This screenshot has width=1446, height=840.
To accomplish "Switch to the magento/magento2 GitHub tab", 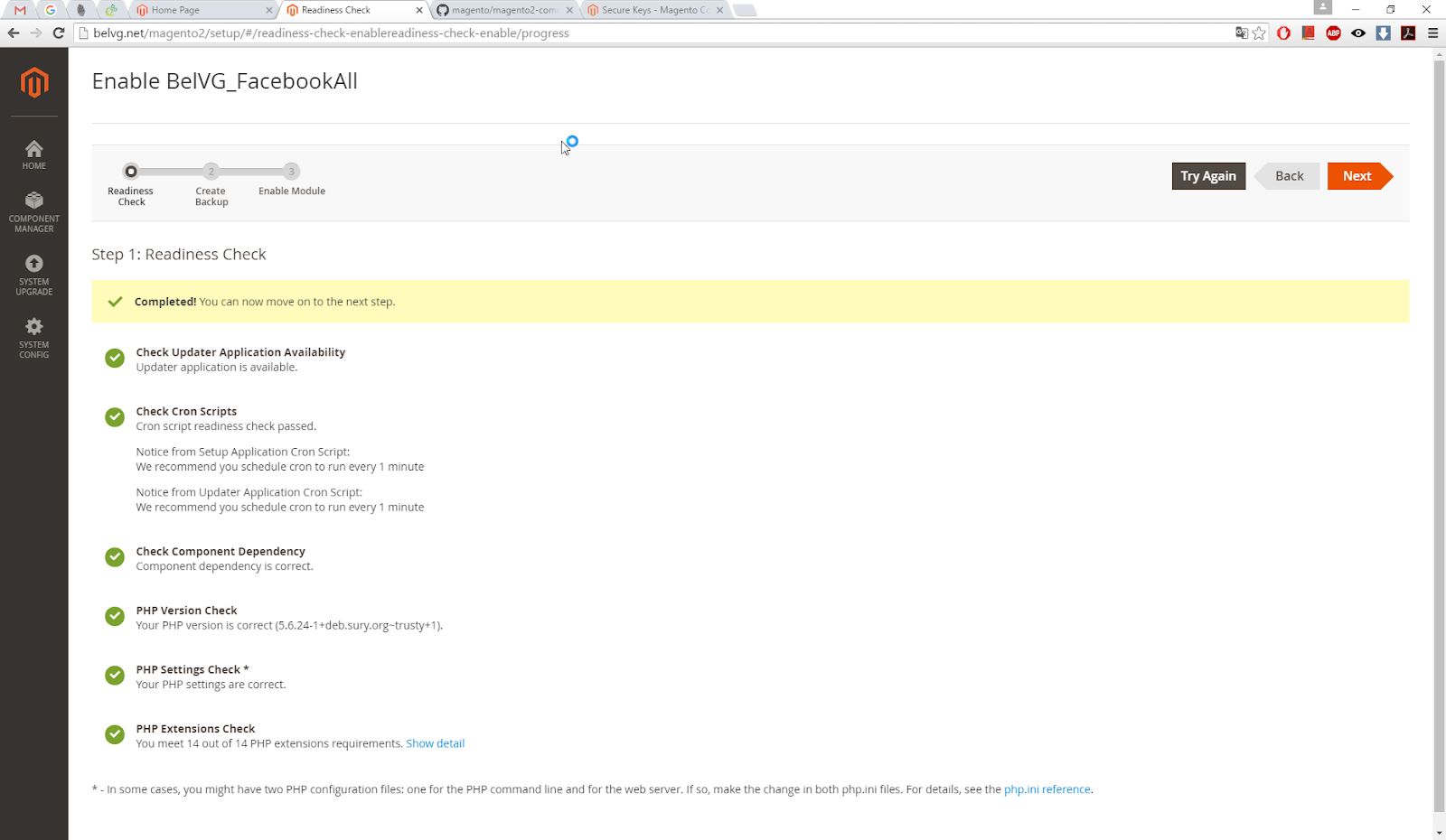I will click(x=504, y=10).
